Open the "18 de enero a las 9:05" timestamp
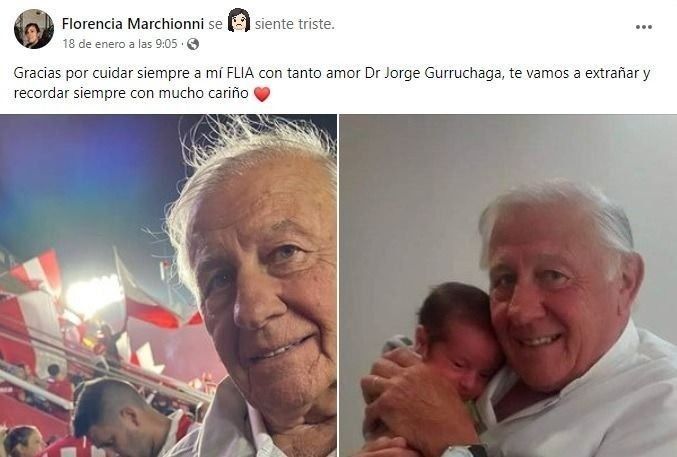Viewport: 677px width, 457px height. pyautogui.click(x=120, y=44)
